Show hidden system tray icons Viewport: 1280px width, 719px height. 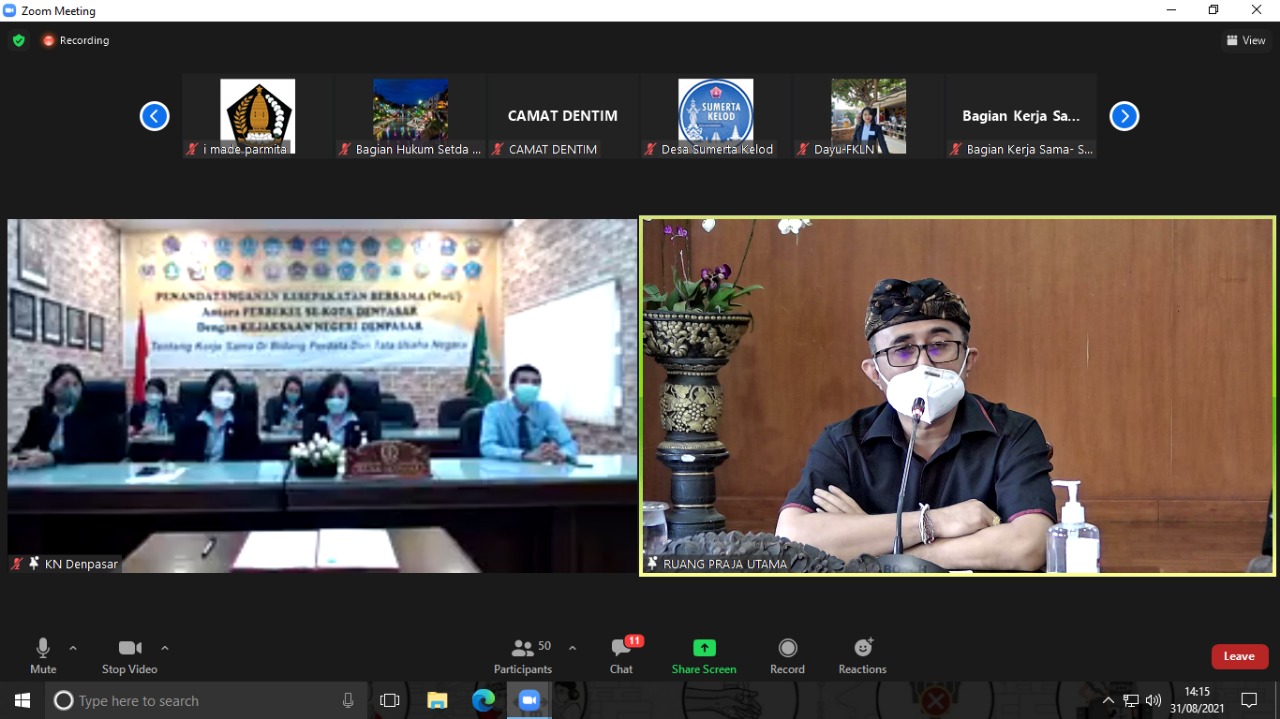pos(1108,700)
